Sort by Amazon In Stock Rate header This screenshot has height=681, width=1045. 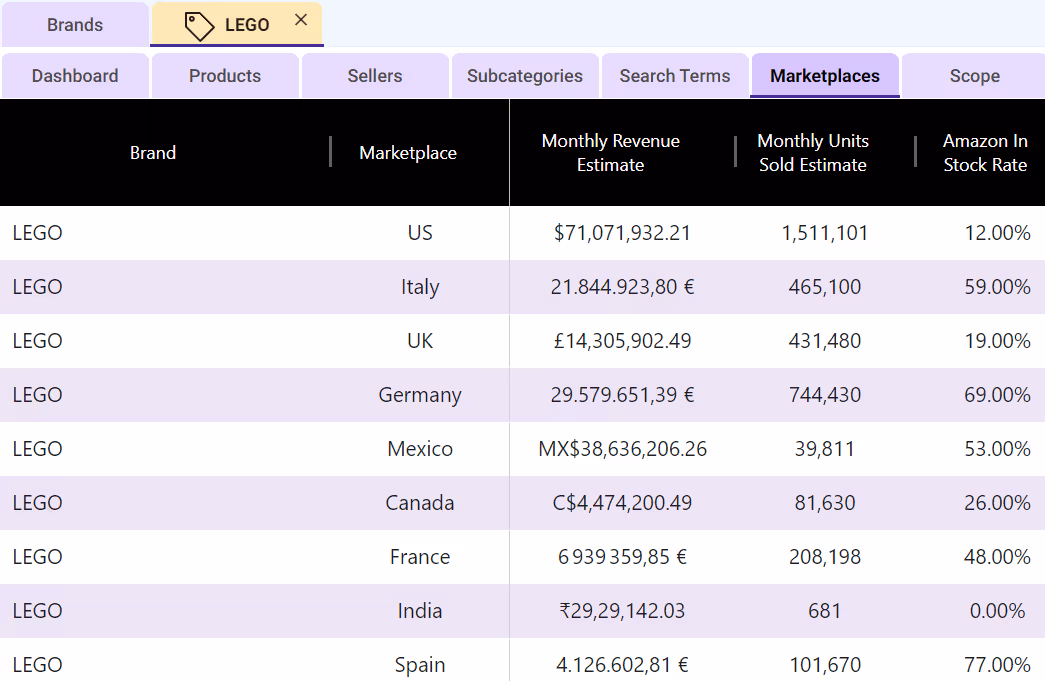coord(985,153)
